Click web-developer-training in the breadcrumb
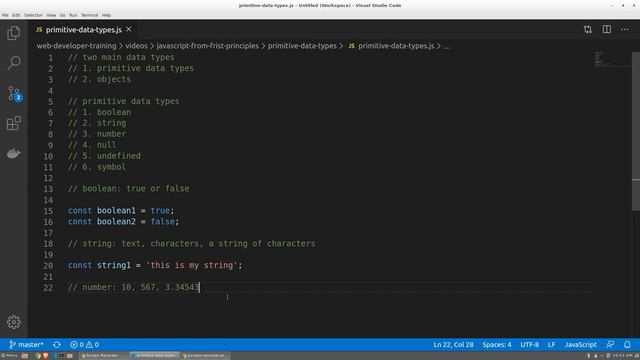This screenshot has height=360, width=640. (x=76, y=46)
